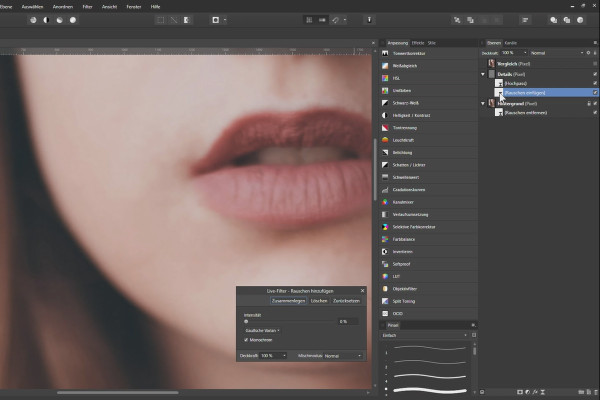Viewport: 600px width, 400px height.
Task: Open the Ebenen panel blend mode Normal dropdown
Action: click(557, 53)
